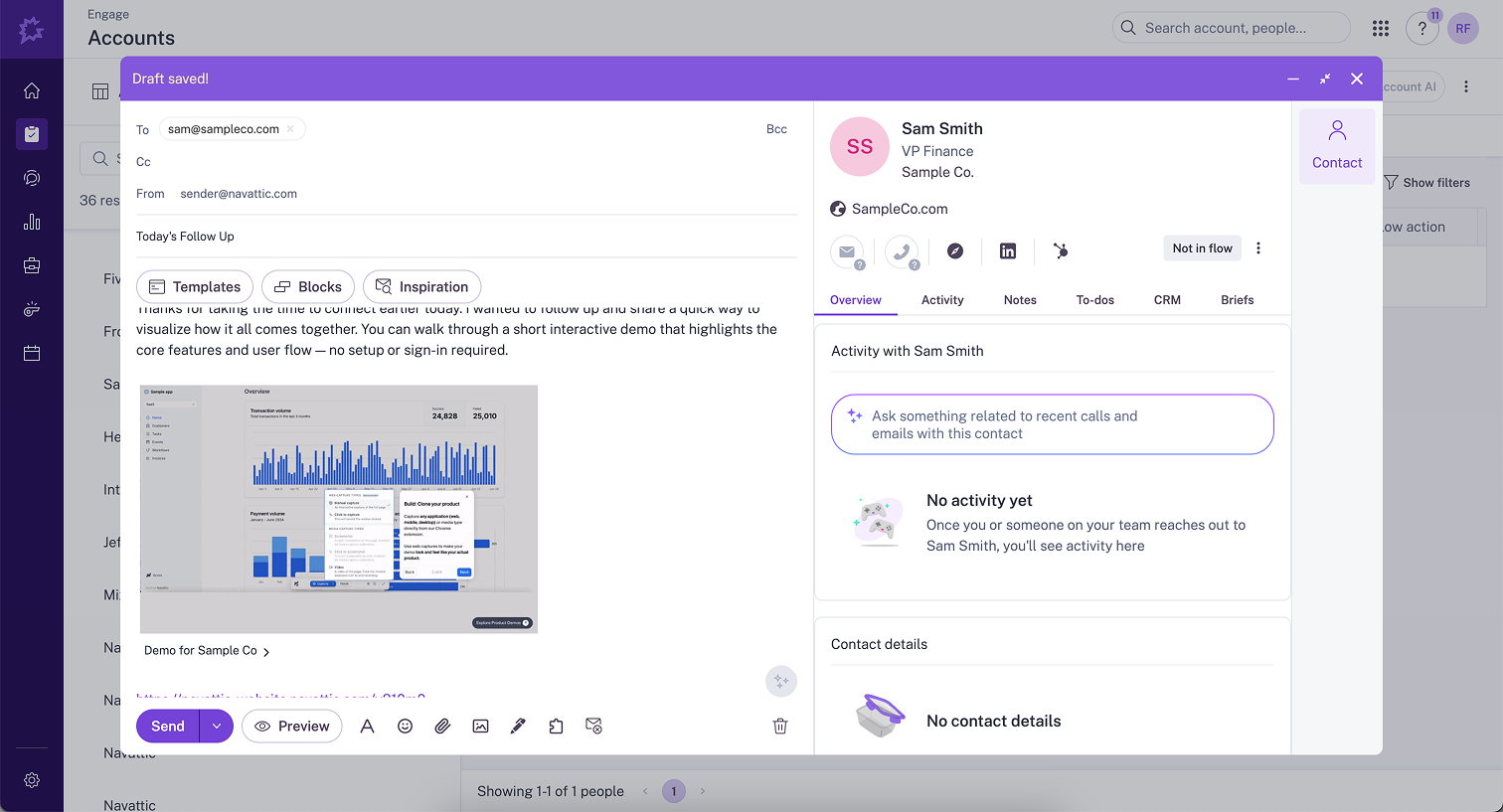This screenshot has width=1503, height=812.
Task: Open the emoji picker in email toolbar
Action: click(x=405, y=727)
